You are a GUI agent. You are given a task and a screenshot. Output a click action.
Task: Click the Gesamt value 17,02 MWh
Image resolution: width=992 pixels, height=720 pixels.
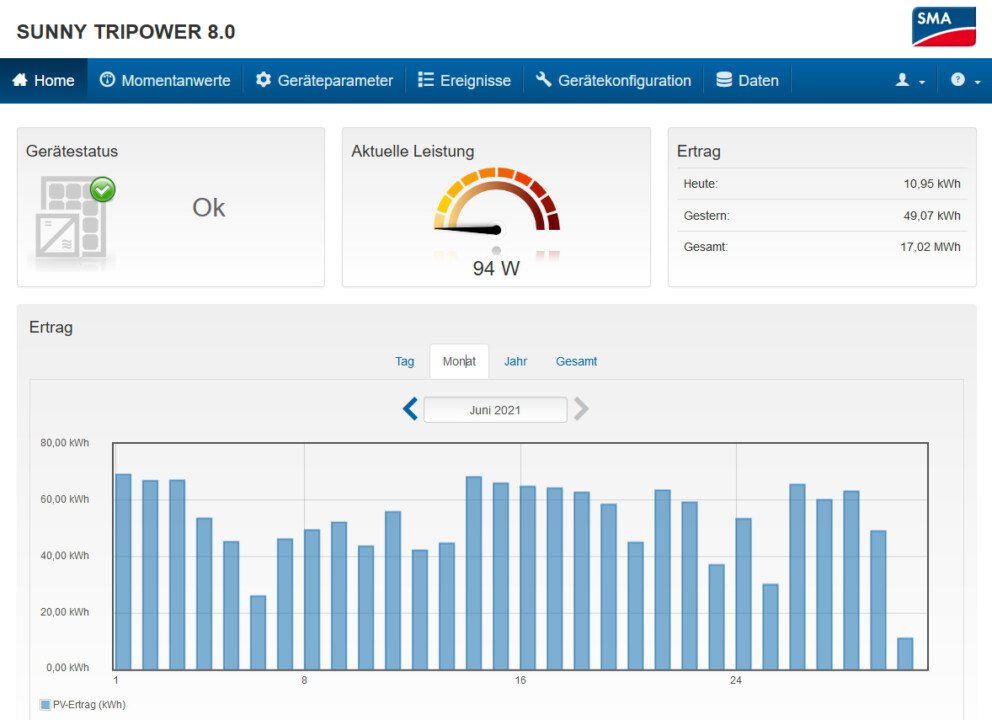[x=931, y=247]
